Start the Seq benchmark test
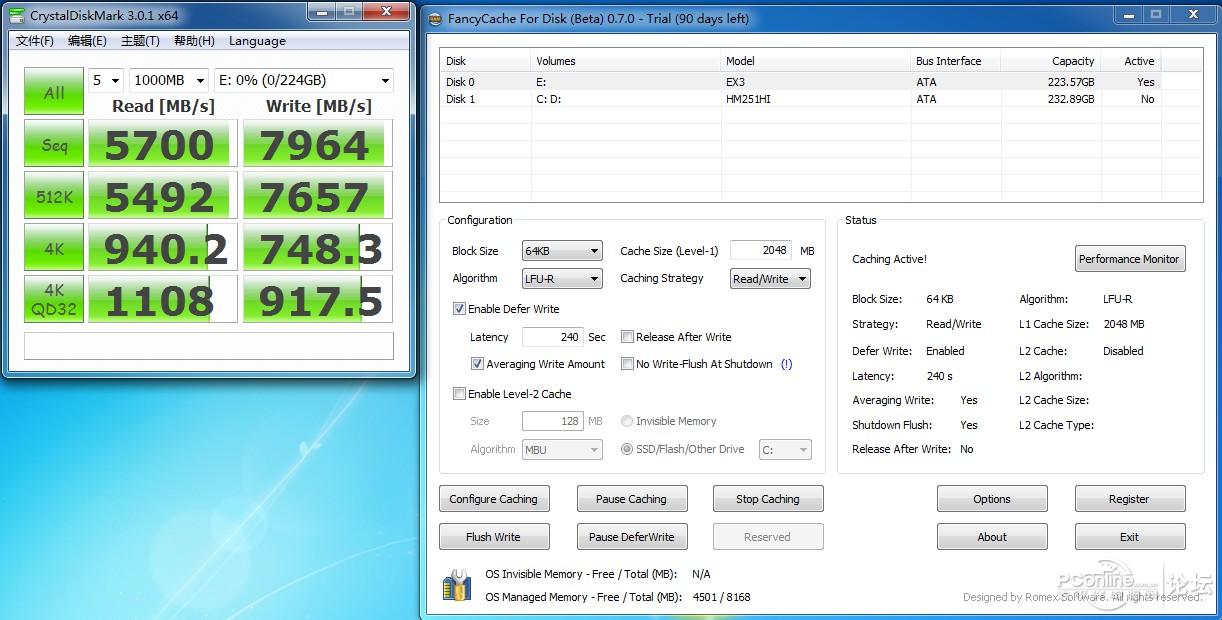The image size is (1222, 620). [54, 145]
